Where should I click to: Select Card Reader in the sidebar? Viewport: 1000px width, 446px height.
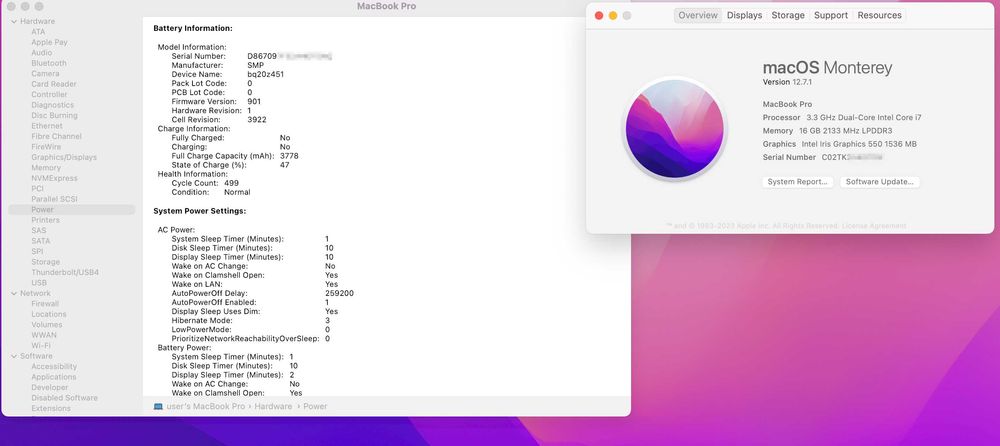pyautogui.click(x=54, y=84)
